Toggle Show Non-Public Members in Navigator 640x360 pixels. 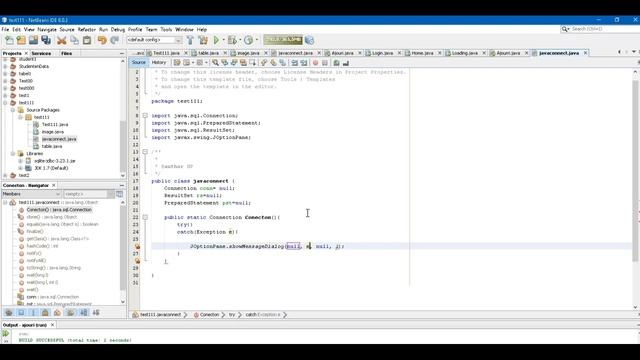(x=45, y=313)
